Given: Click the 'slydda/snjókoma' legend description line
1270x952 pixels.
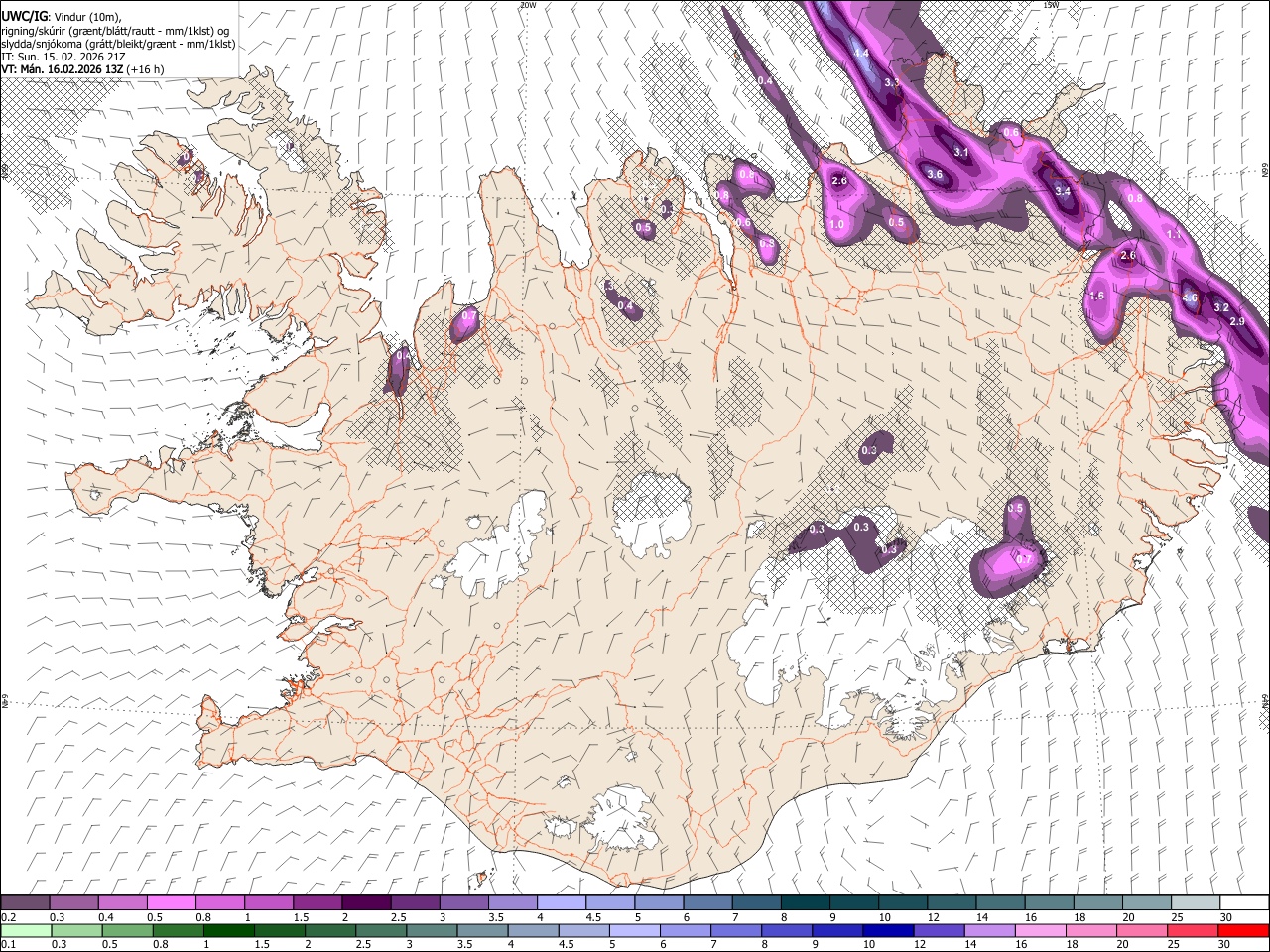Looking at the screenshot, I should [118, 44].
